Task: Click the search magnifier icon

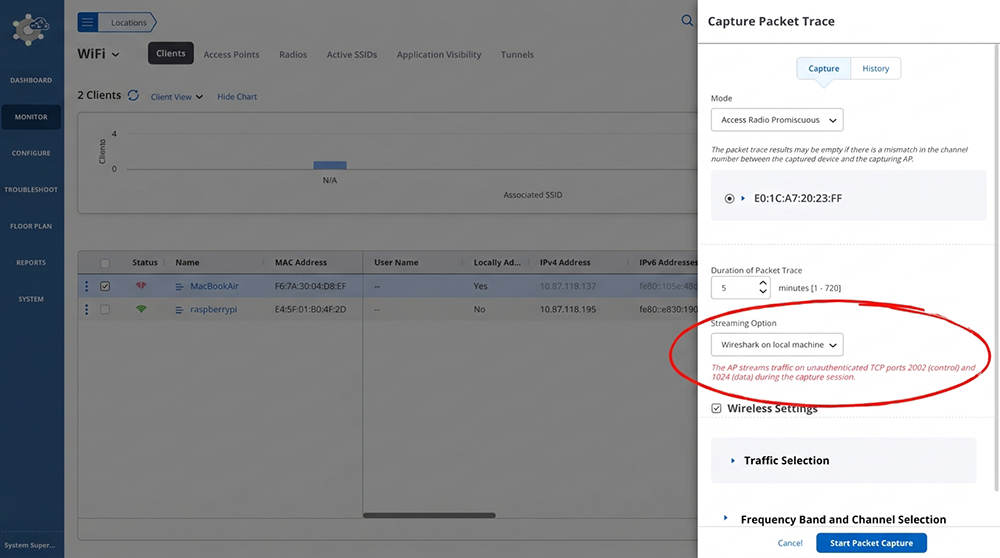Action: tap(687, 20)
